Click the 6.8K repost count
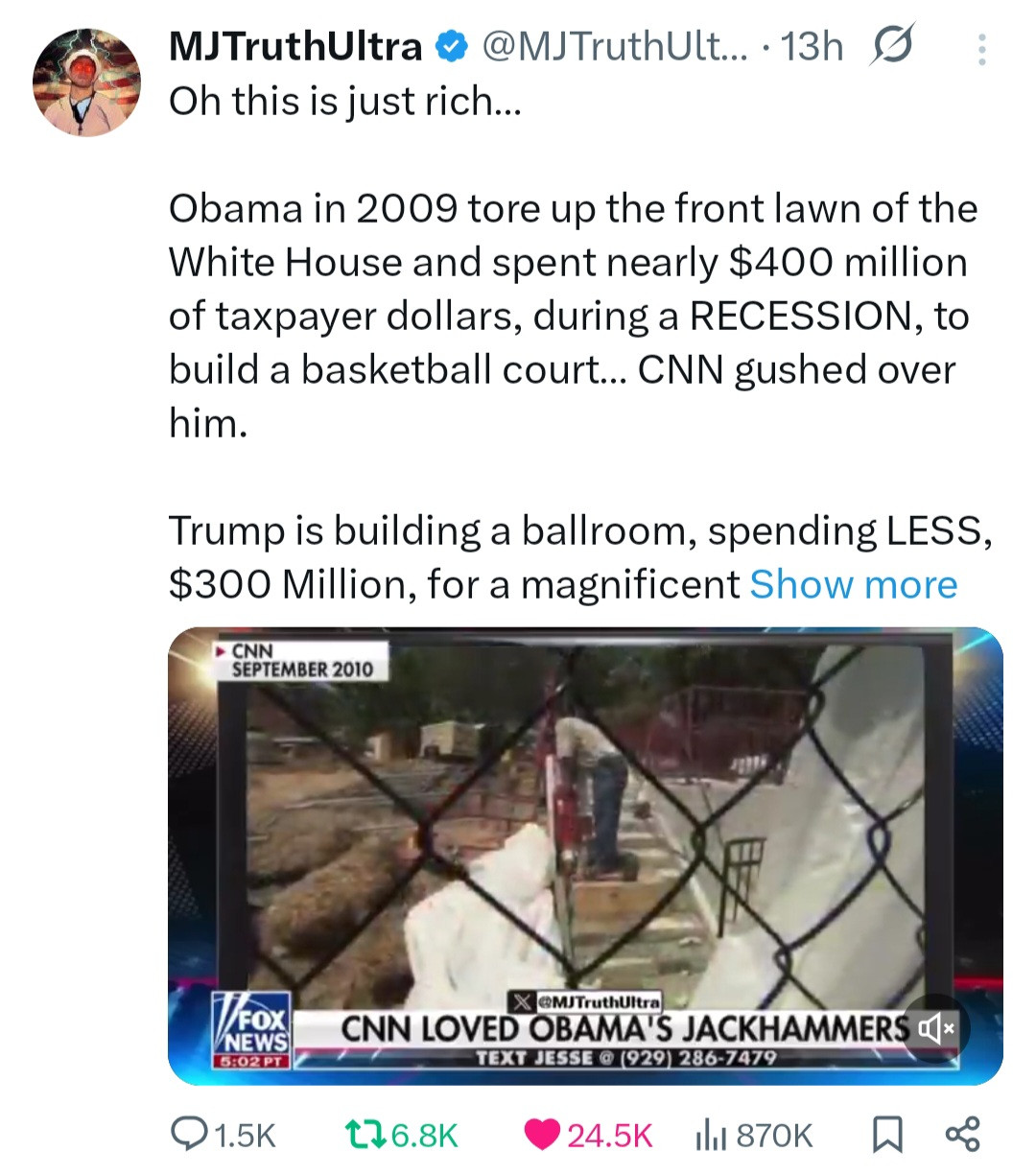The height and width of the screenshot is (1175, 1036). click(425, 1136)
